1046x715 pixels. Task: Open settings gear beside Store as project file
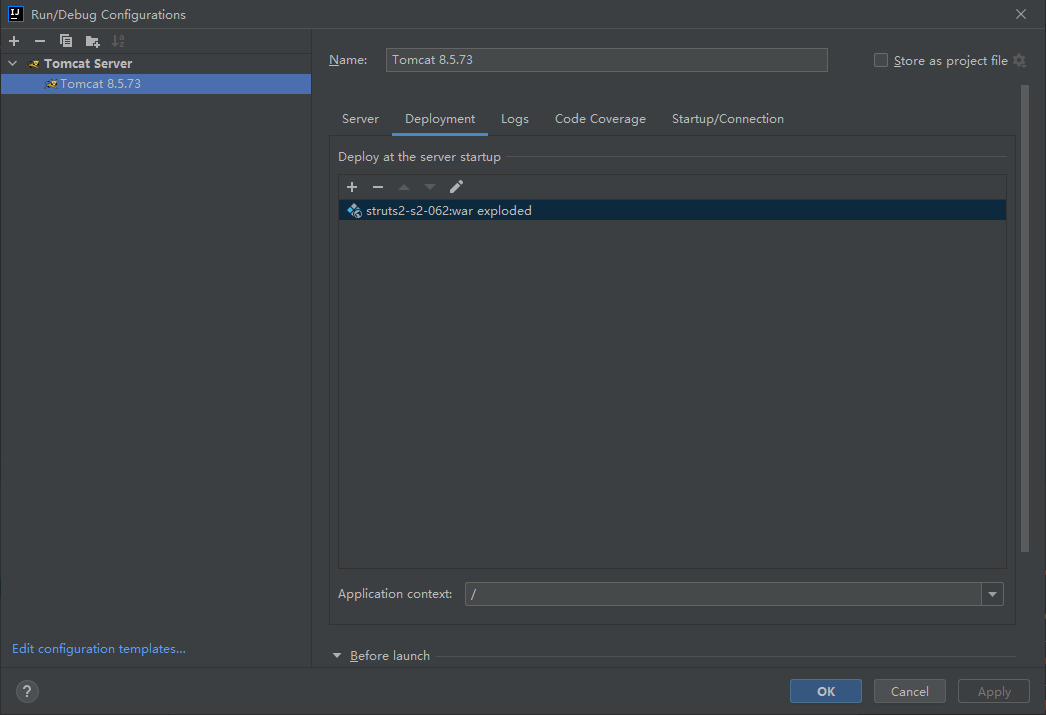(1019, 61)
